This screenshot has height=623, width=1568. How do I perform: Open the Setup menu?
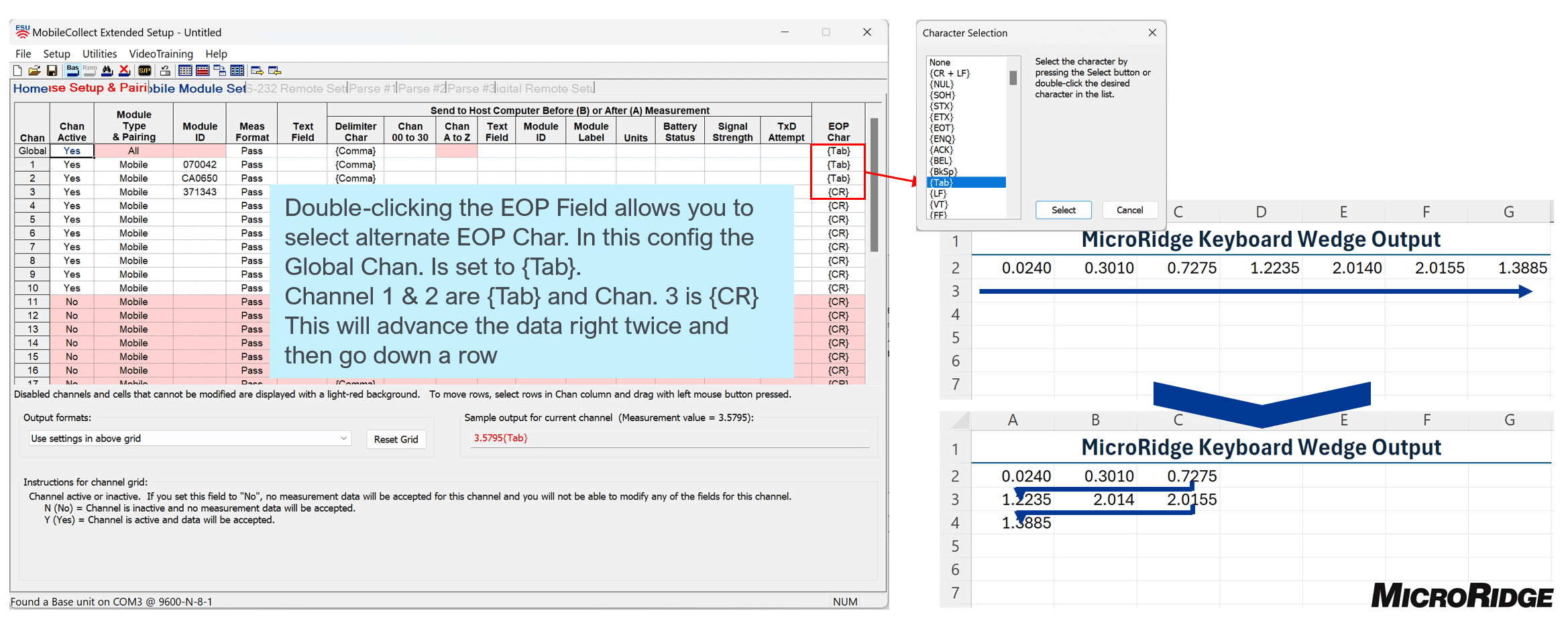(x=56, y=54)
